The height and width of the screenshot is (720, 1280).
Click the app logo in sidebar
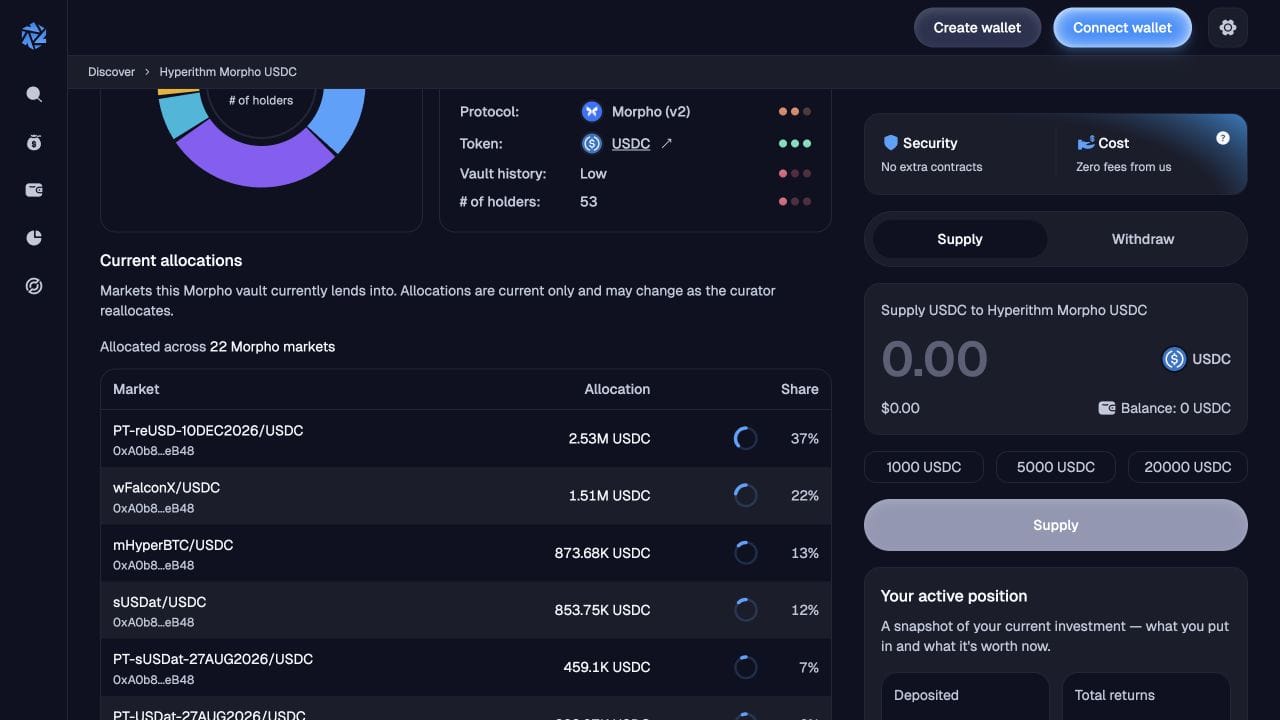pyautogui.click(x=34, y=35)
